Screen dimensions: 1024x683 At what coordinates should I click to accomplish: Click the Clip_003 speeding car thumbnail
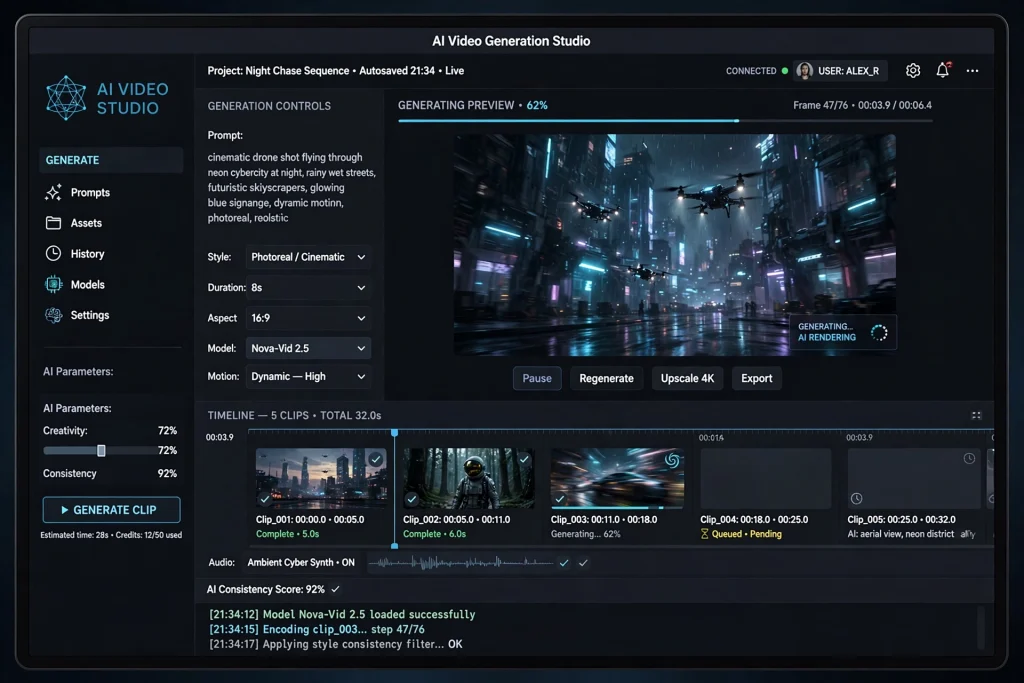pyautogui.click(x=617, y=477)
